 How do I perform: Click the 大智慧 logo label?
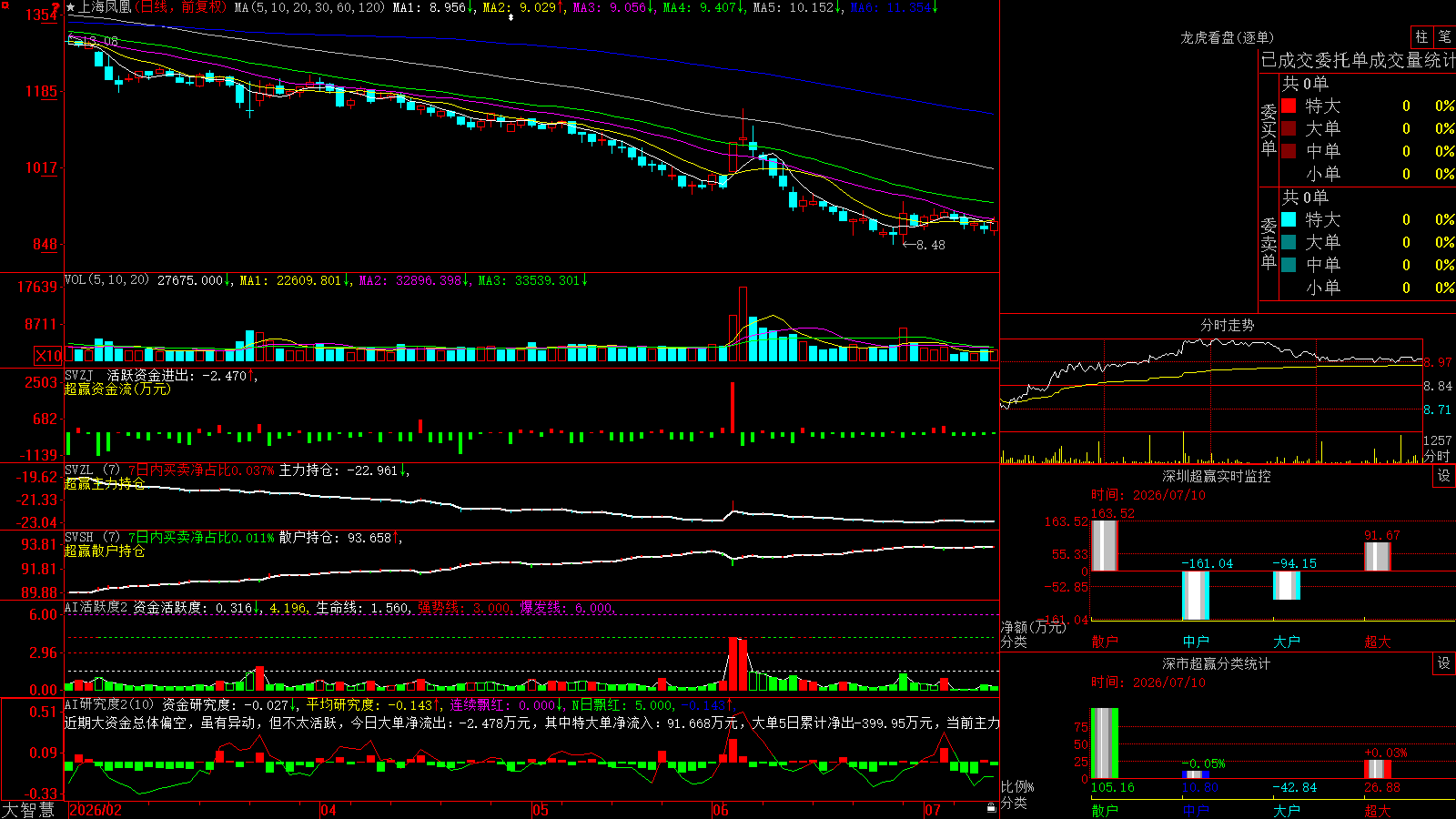(28, 810)
